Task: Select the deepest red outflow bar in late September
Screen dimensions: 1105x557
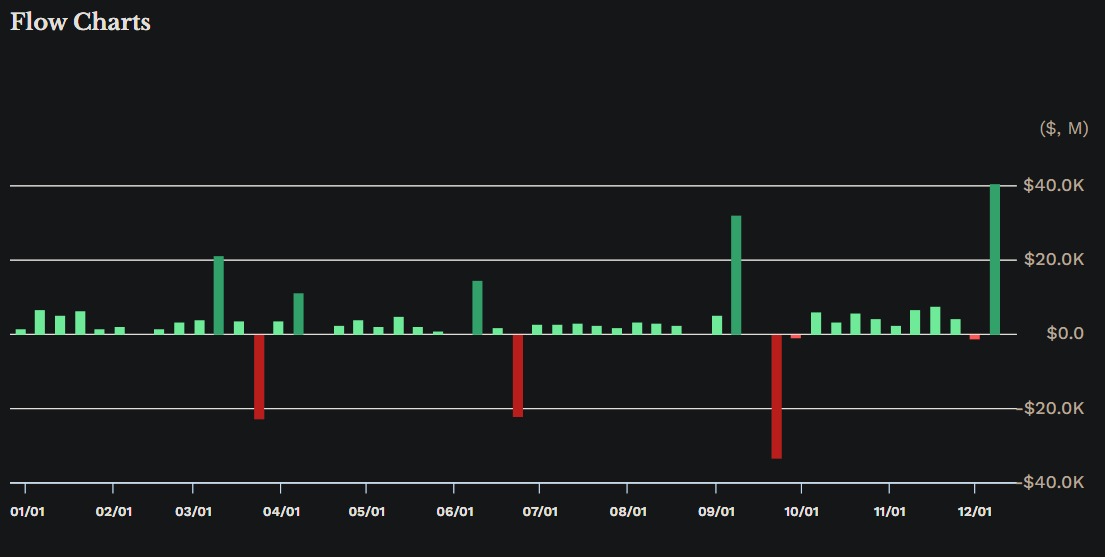Action: pyautogui.click(x=777, y=396)
